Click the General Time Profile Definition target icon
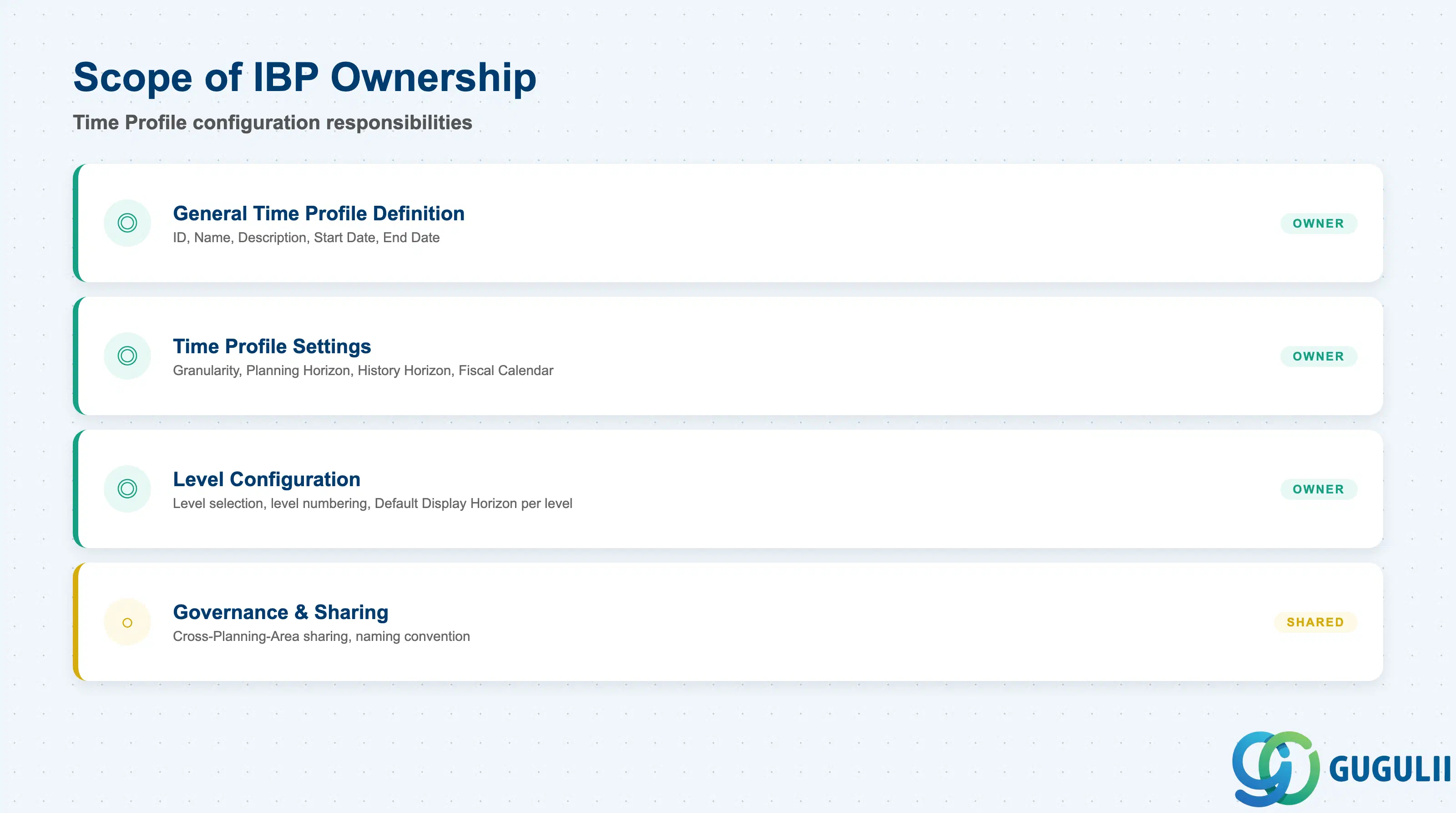Viewport: 1456px width, 813px height. 127,223
